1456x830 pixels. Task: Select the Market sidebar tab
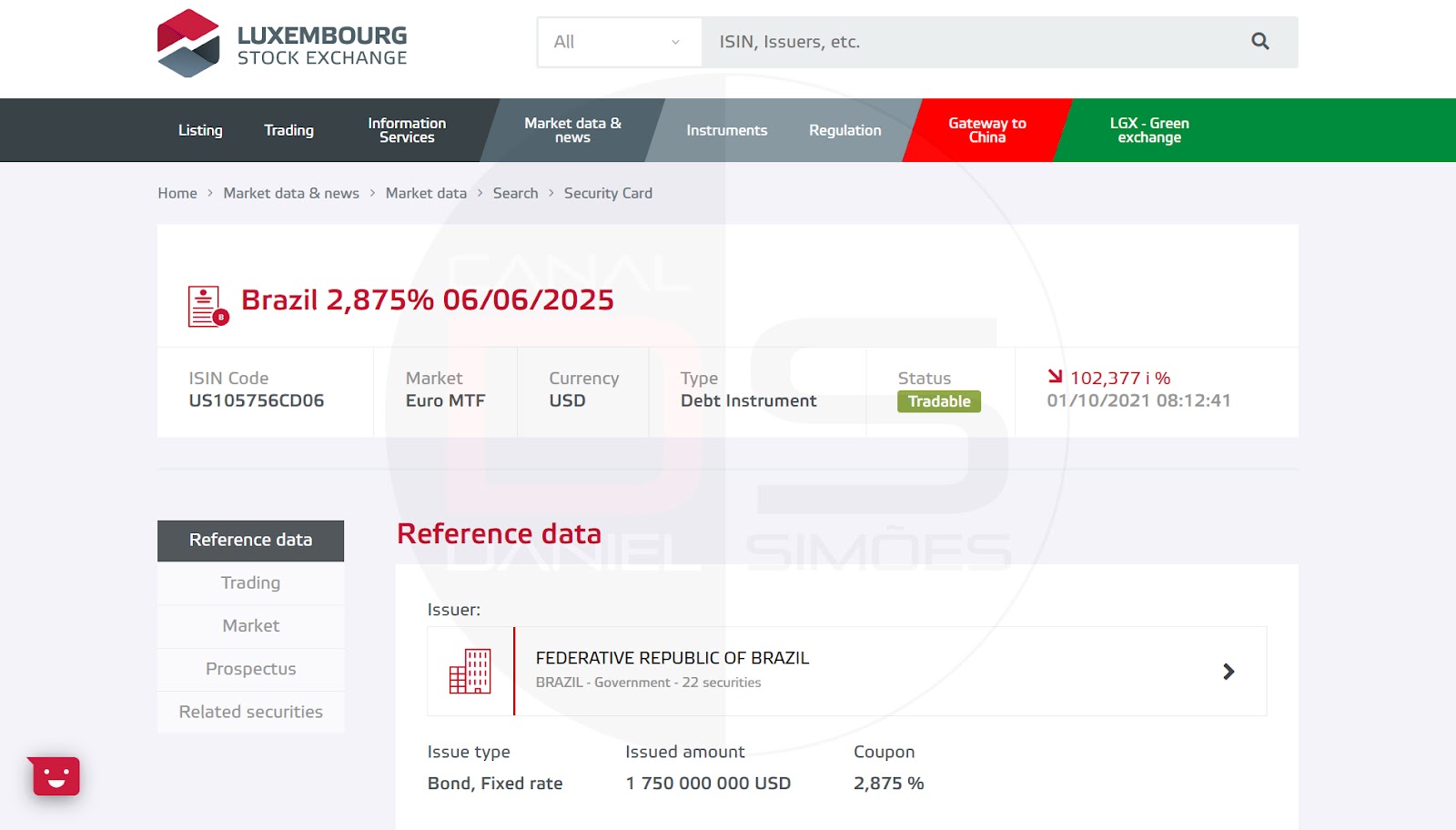pyautogui.click(x=250, y=626)
